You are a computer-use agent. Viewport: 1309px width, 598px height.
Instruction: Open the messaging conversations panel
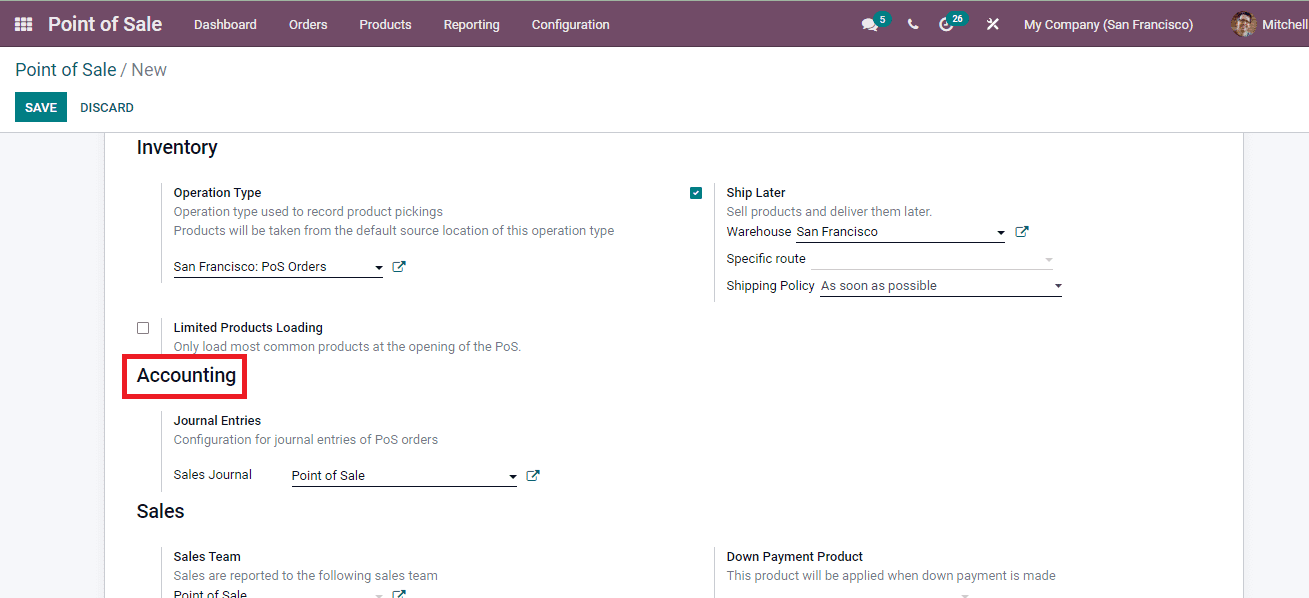tap(869, 23)
